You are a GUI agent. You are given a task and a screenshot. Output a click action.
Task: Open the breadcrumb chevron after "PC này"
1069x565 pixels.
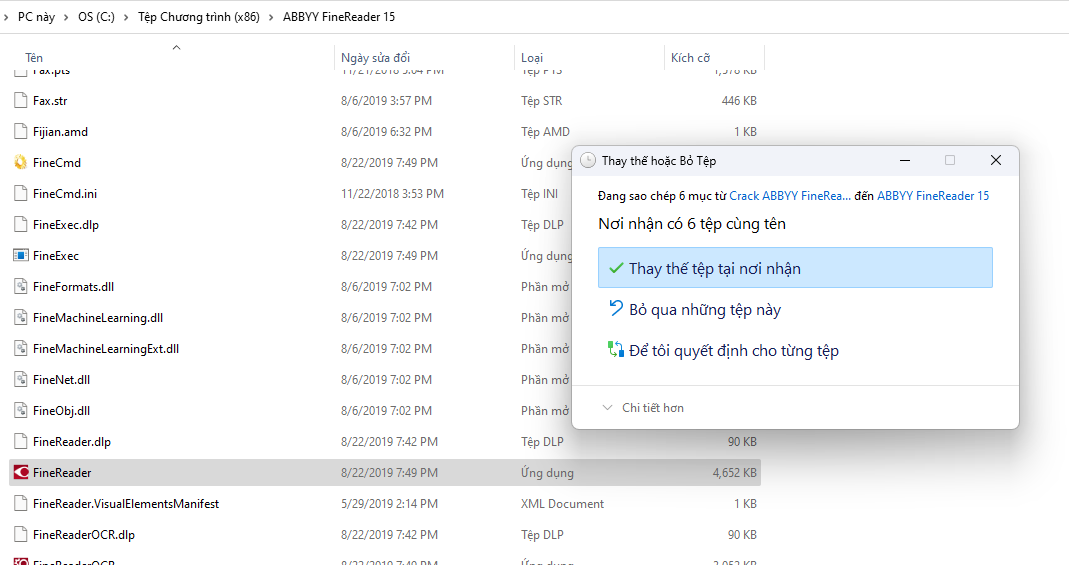[x=66, y=17]
